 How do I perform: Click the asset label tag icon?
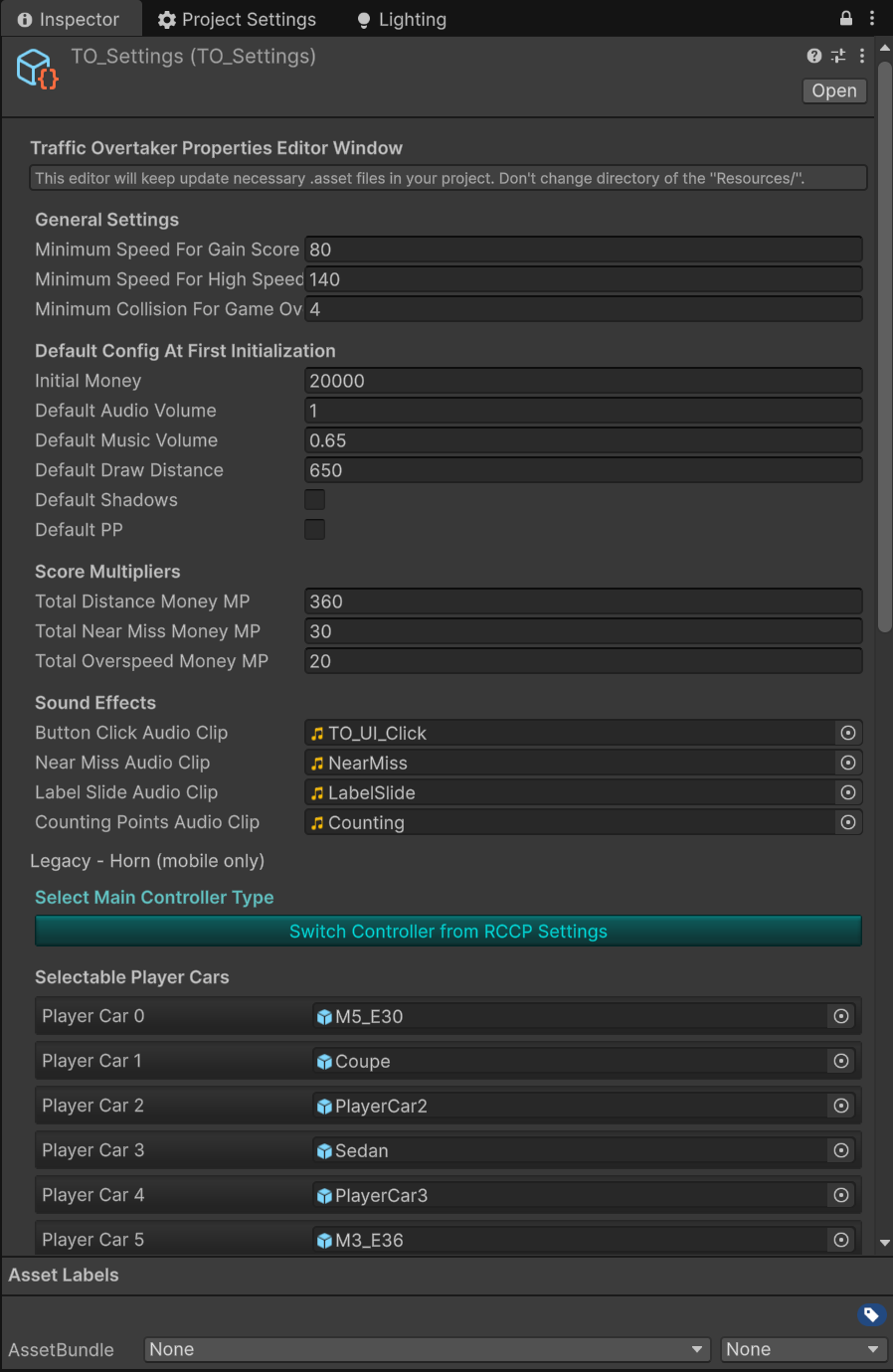tap(871, 1315)
